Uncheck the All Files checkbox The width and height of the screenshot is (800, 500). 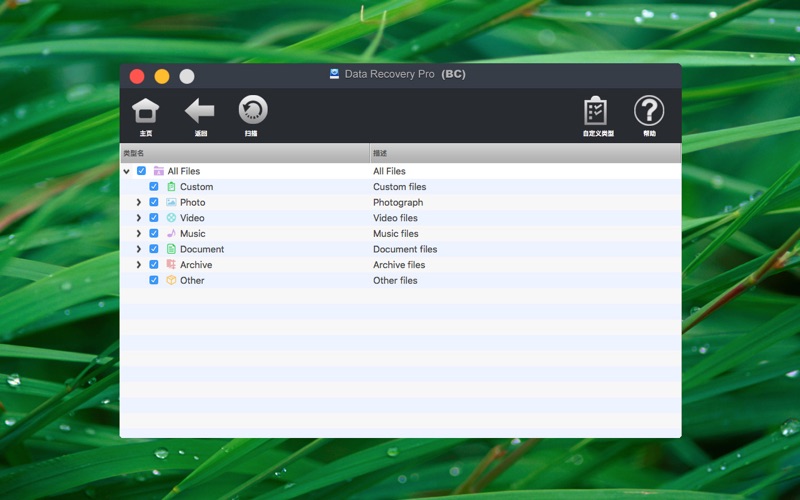tap(141, 171)
